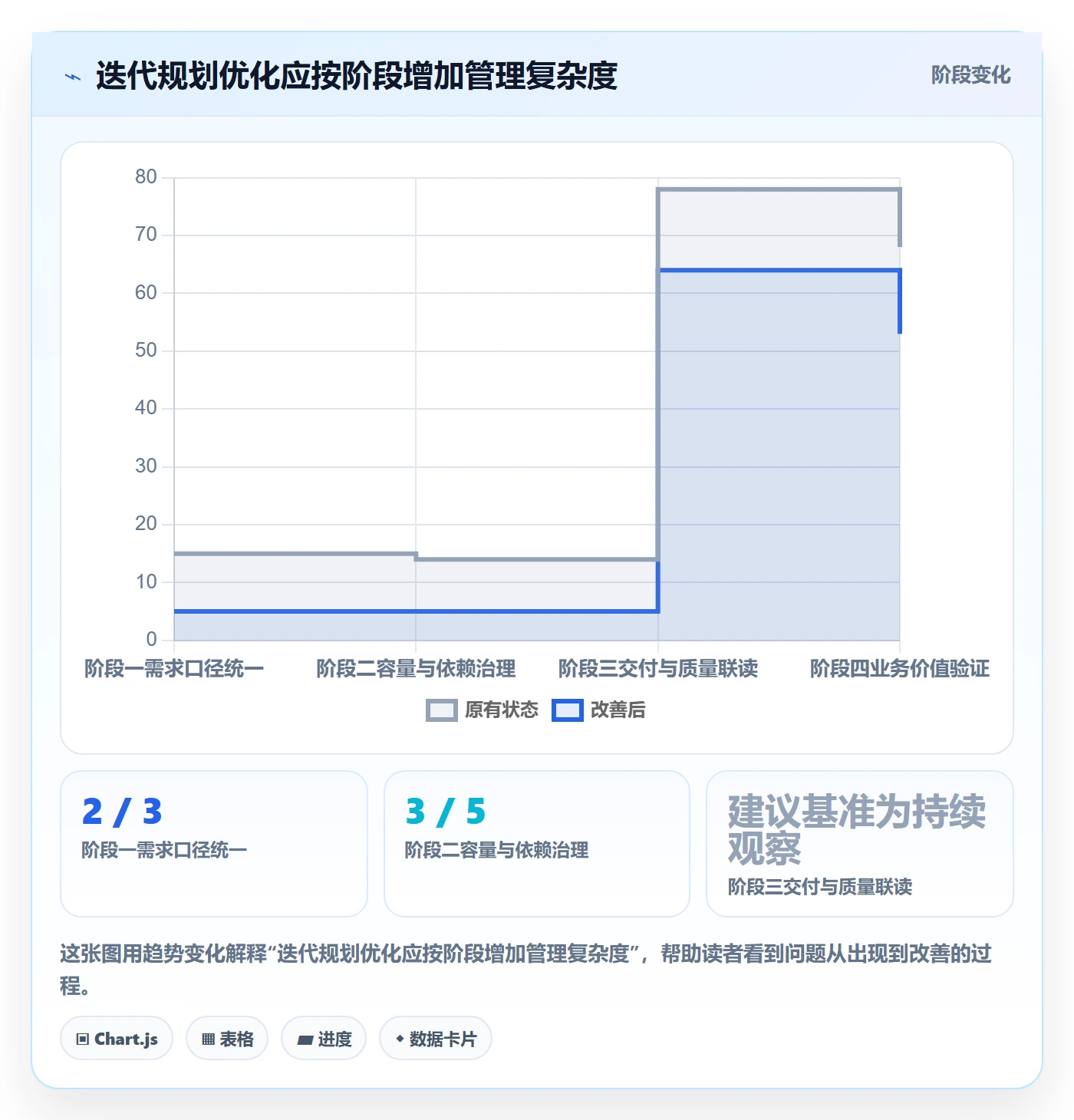The height and width of the screenshot is (1120, 1074).
Task: Click the y-axis value 50
Action: (146, 351)
